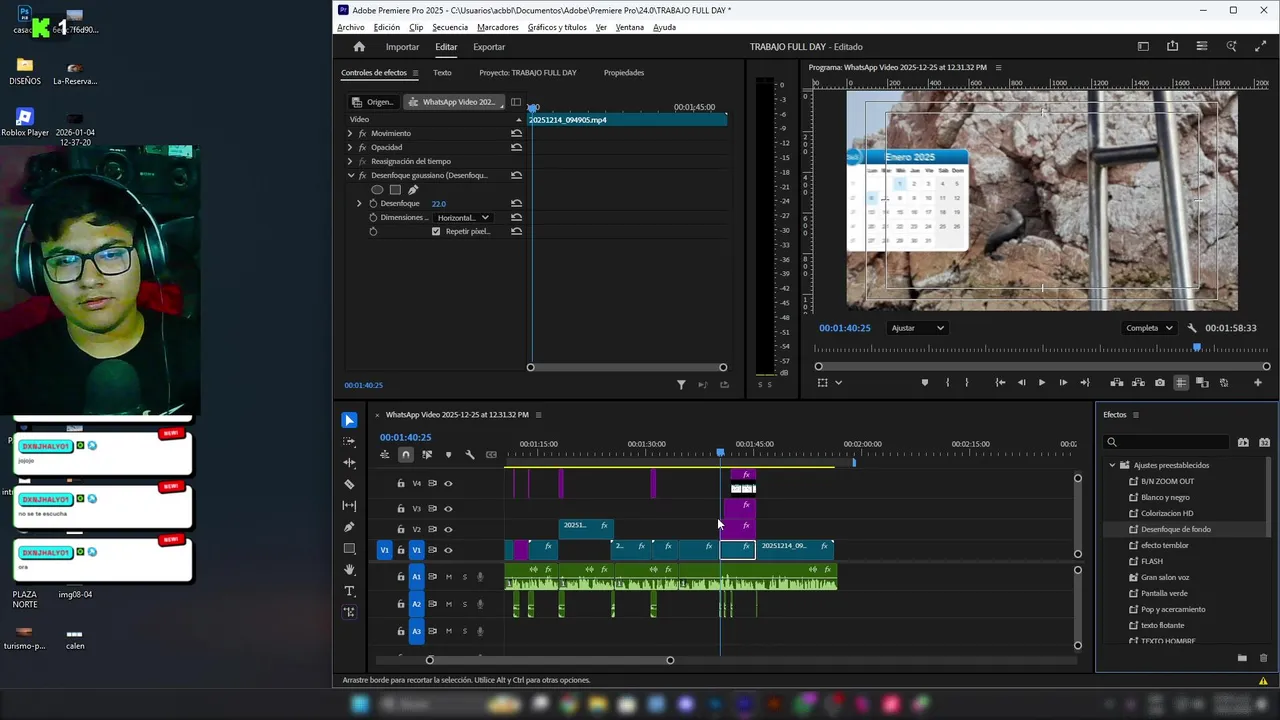Open the Propiedades panel tab
Screen dimensions: 1280x720
[x=624, y=72]
